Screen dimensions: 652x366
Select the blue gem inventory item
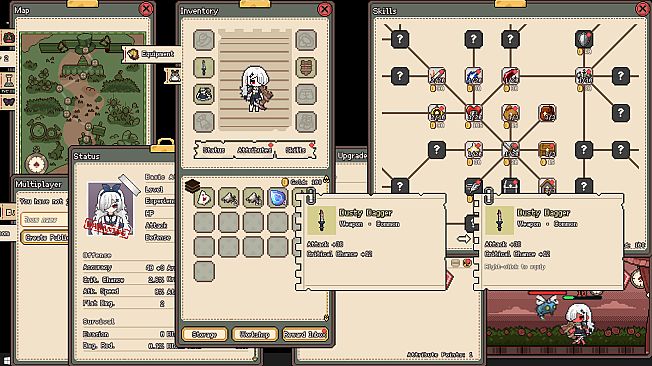(277, 198)
